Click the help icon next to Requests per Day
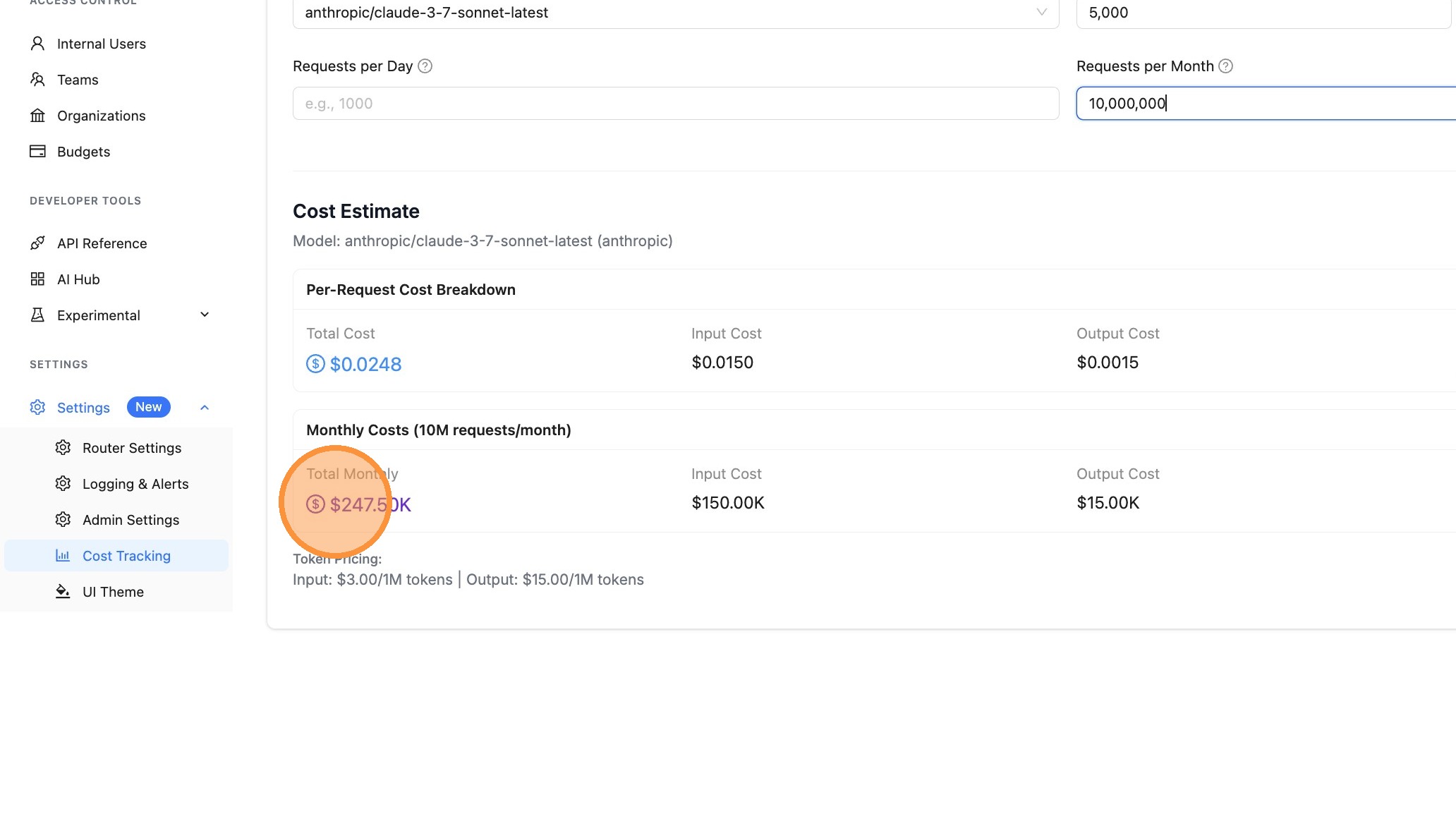This screenshot has width=1456, height=814. [x=425, y=66]
